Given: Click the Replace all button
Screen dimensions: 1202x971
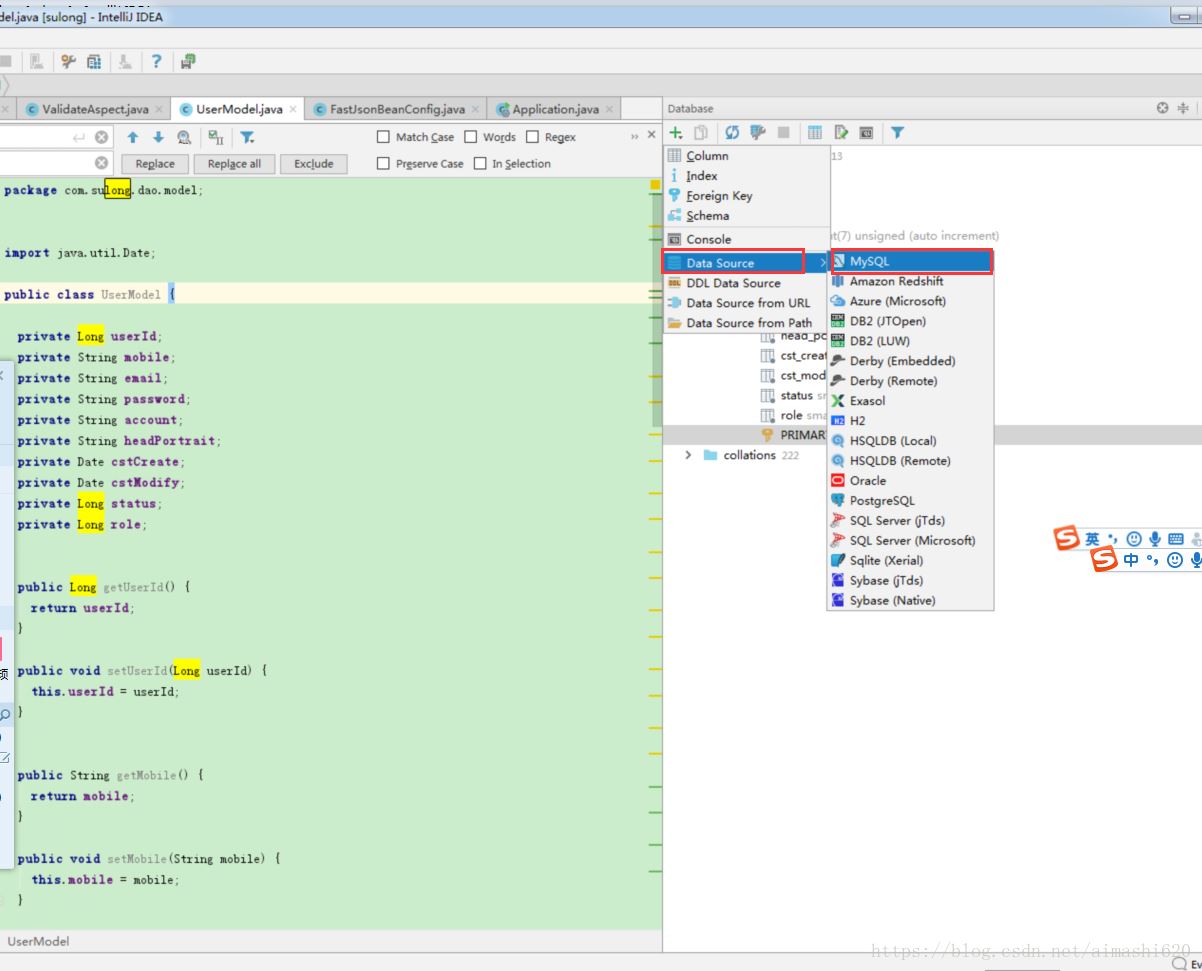Looking at the screenshot, I should tap(234, 164).
